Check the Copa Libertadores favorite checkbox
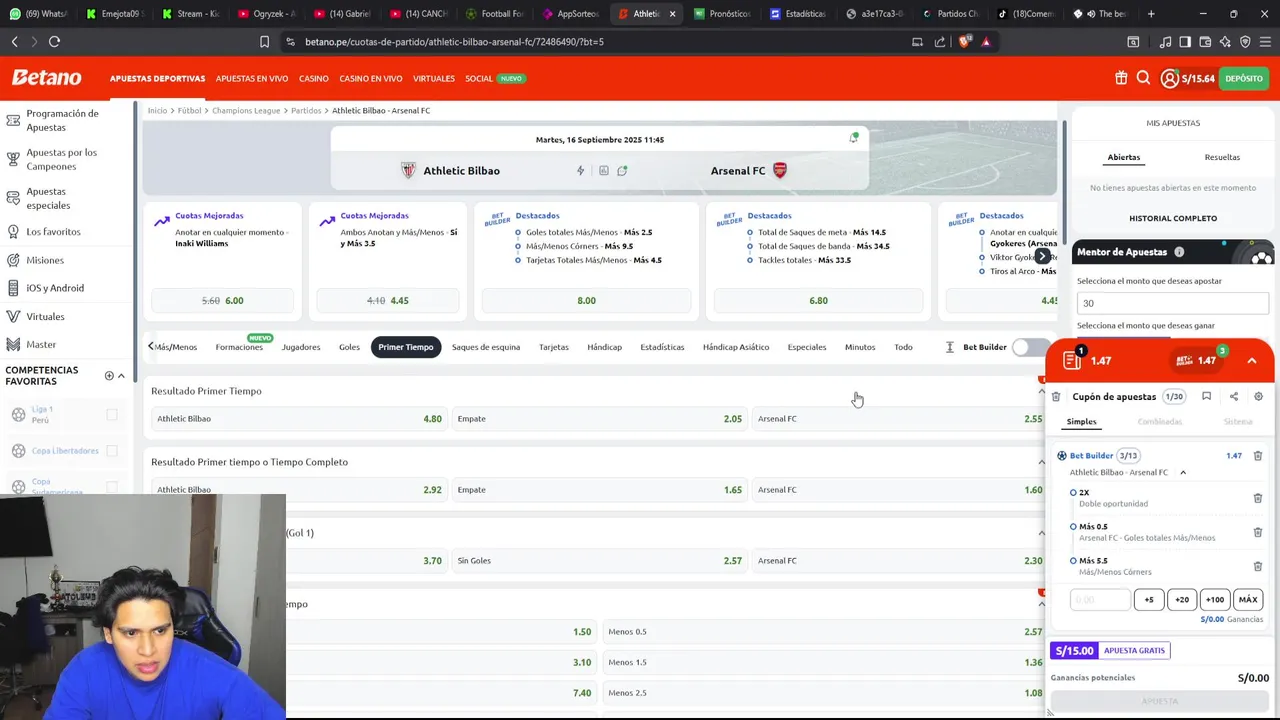The image size is (1280, 720). click(112, 451)
